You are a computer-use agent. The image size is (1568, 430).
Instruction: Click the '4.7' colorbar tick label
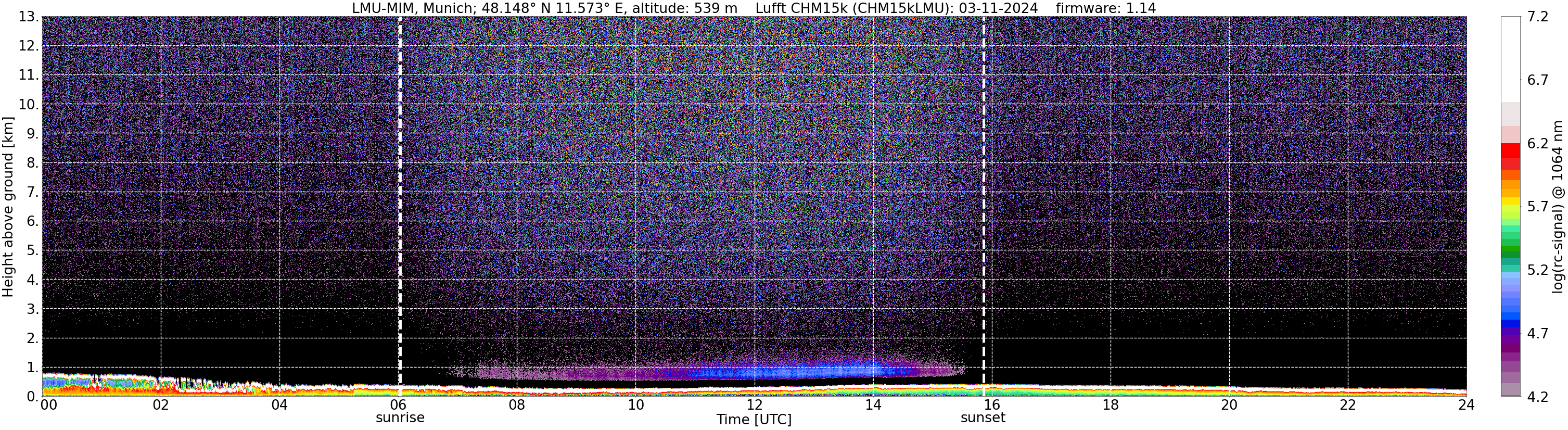pyautogui.click(x=1538, y=333)
